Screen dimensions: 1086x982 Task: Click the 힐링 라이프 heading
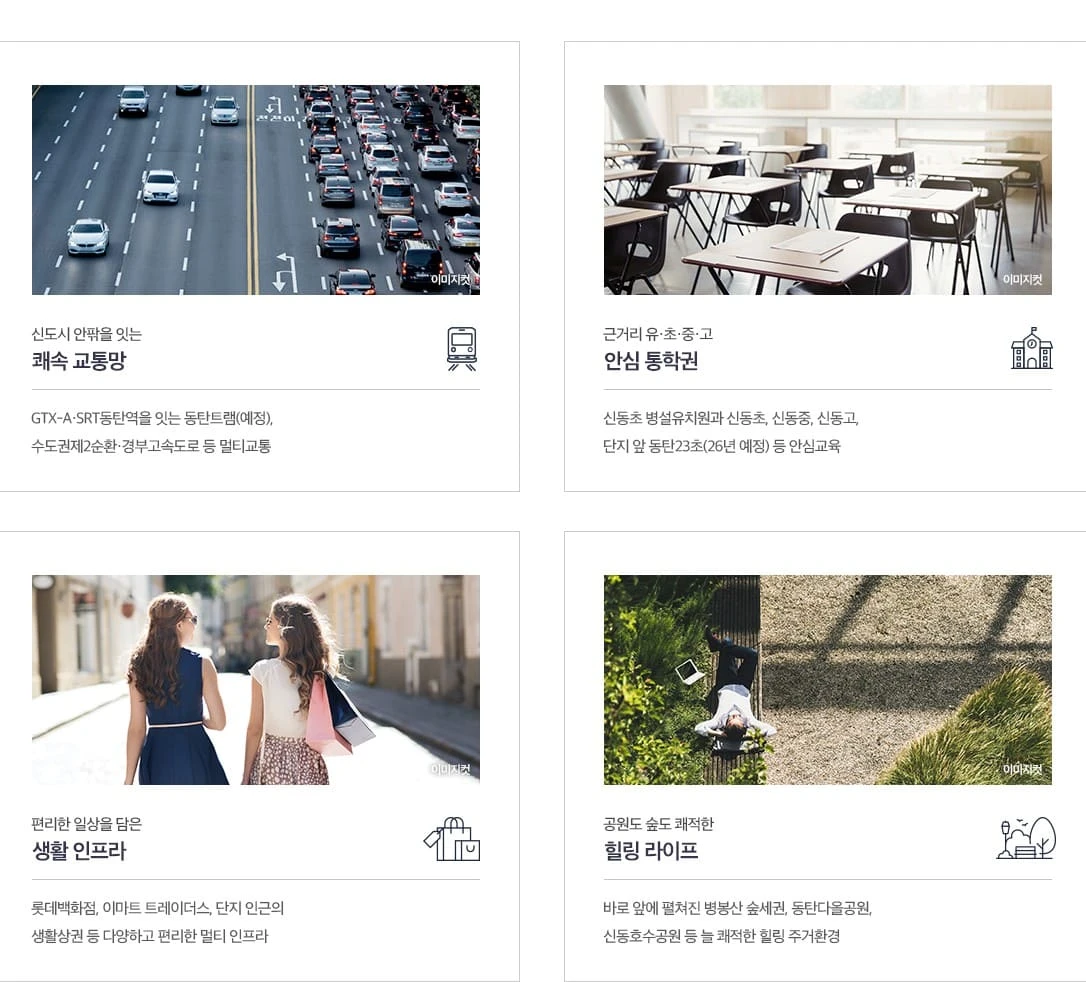[x=651, y=850]
